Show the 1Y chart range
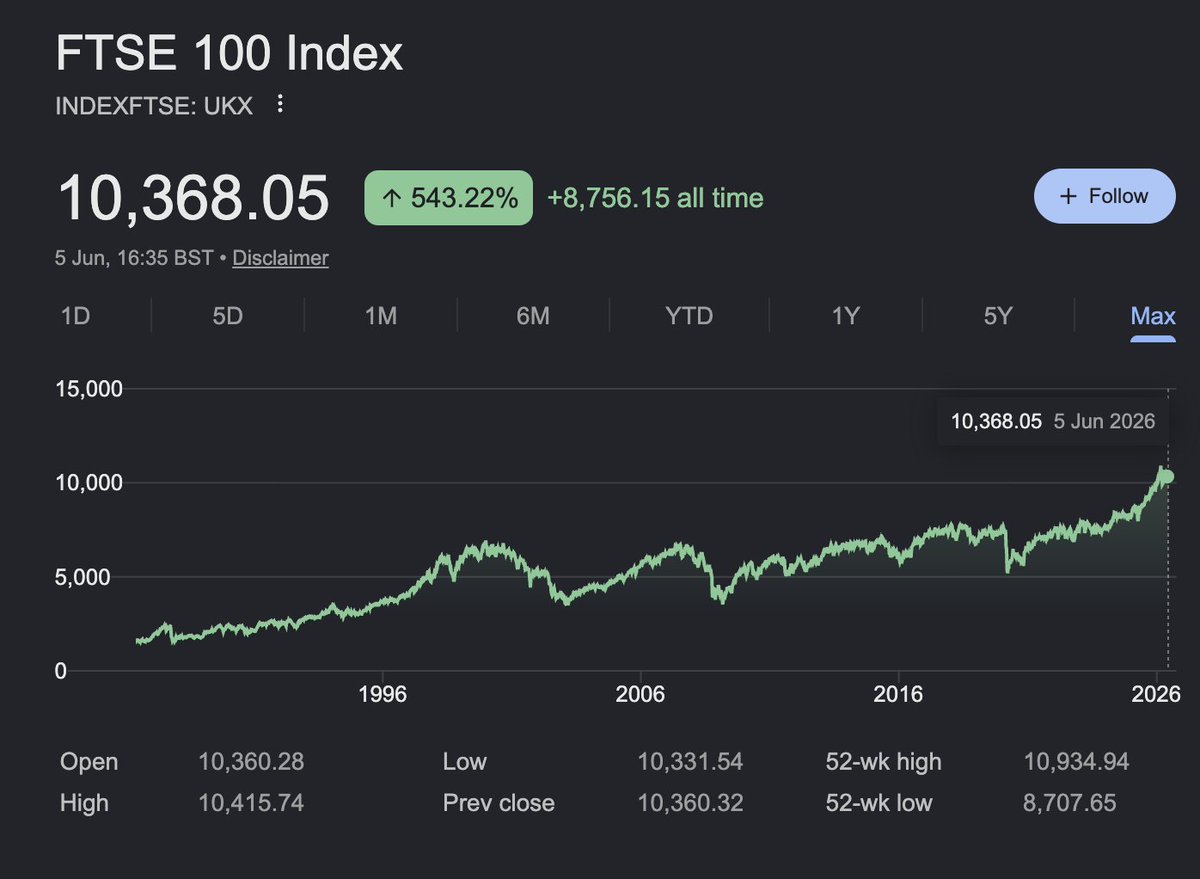 846,316
